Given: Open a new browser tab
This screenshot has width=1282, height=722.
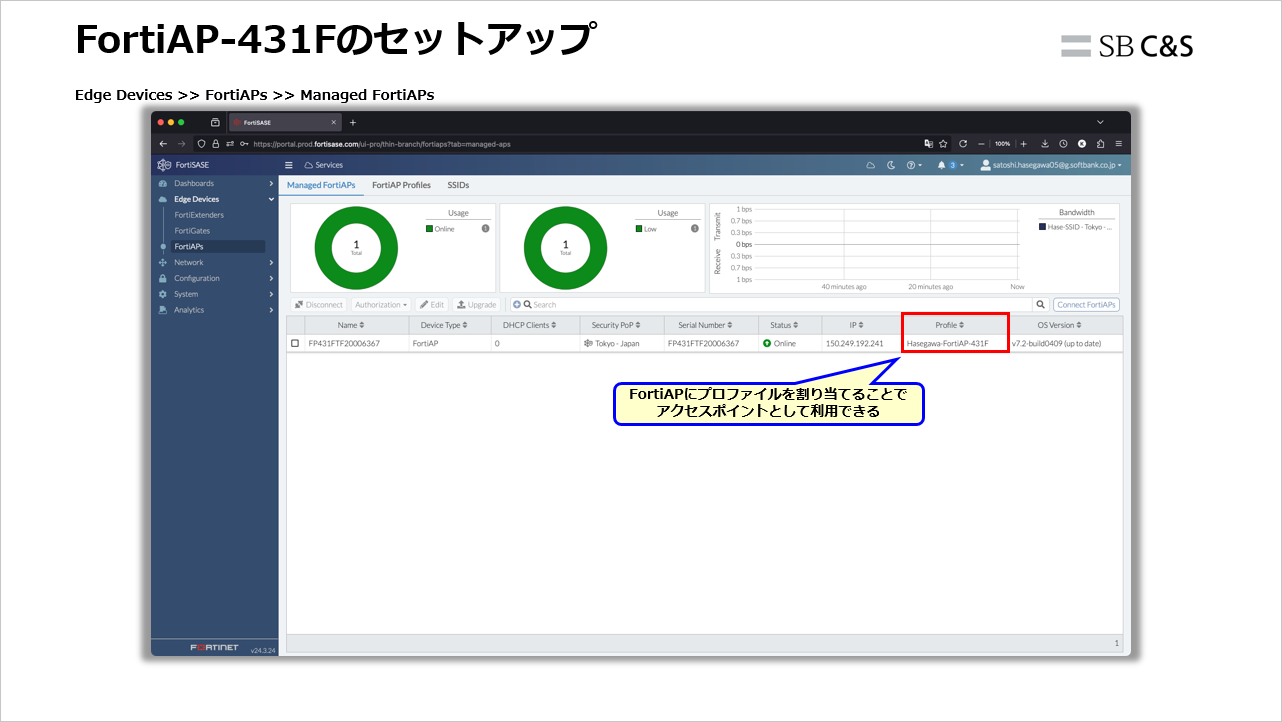Looking at the screenshot, I should (x=352, y=122).
